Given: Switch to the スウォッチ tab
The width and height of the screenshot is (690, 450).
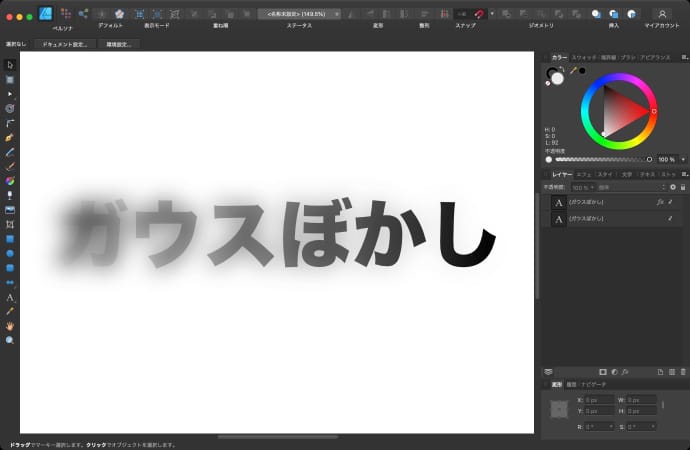Looking at the screenshot, I should (584, 58).
